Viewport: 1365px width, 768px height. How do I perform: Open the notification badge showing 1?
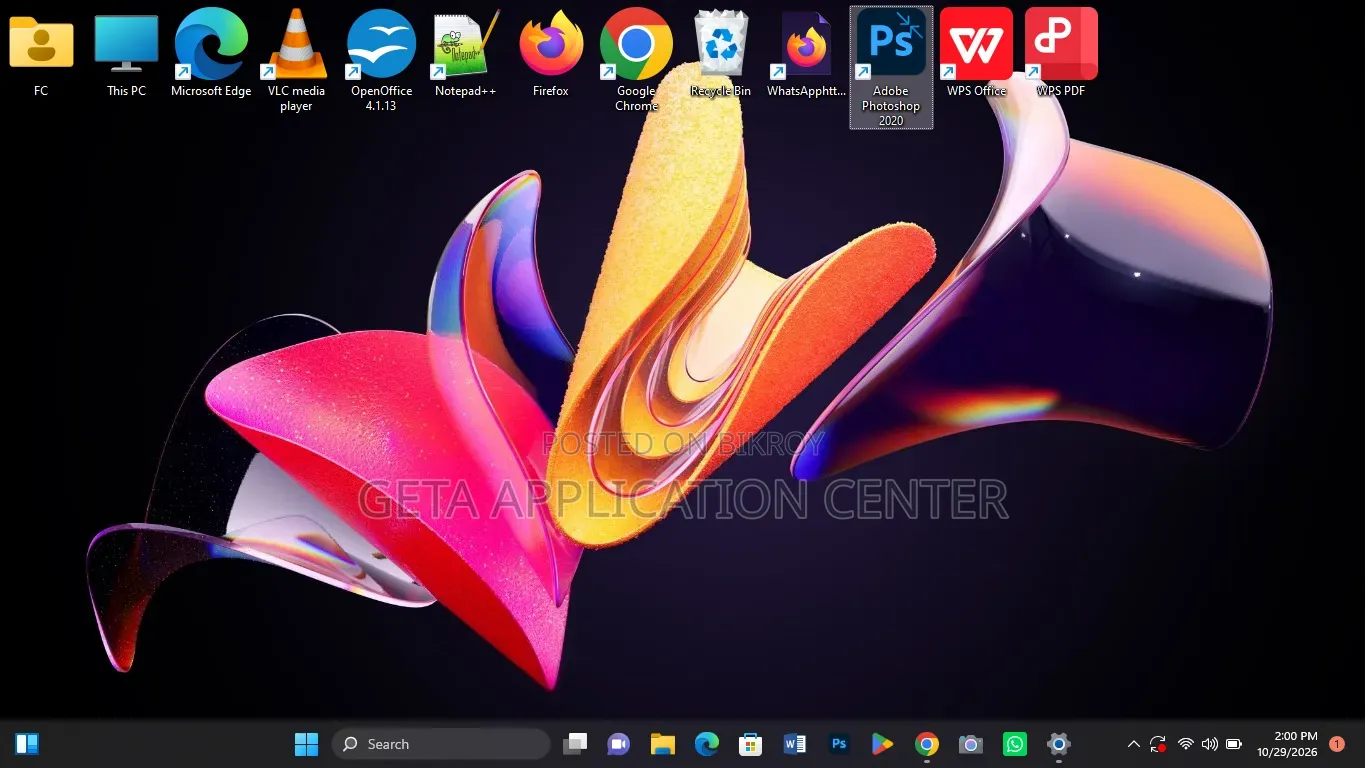1337,744
